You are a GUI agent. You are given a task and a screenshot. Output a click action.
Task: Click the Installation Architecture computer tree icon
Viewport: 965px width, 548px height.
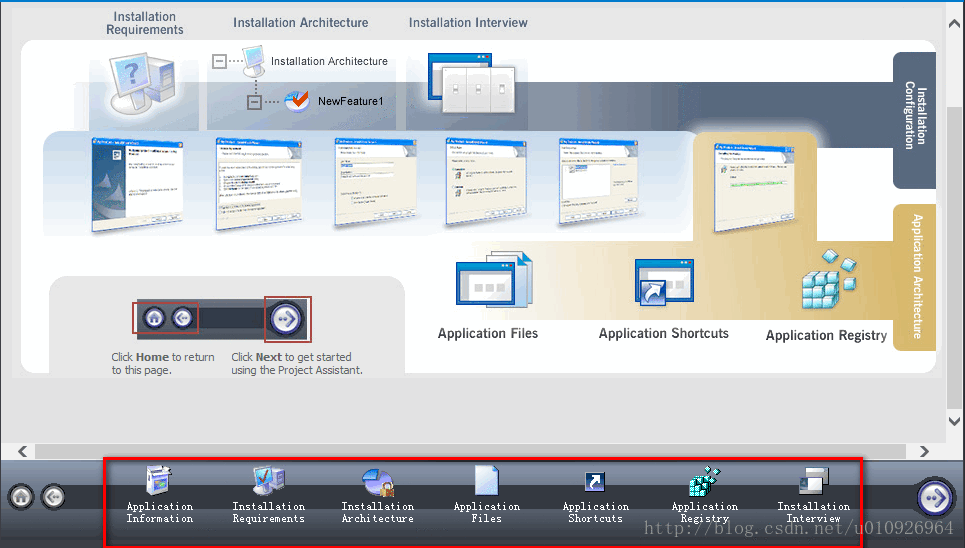[254, 60]
